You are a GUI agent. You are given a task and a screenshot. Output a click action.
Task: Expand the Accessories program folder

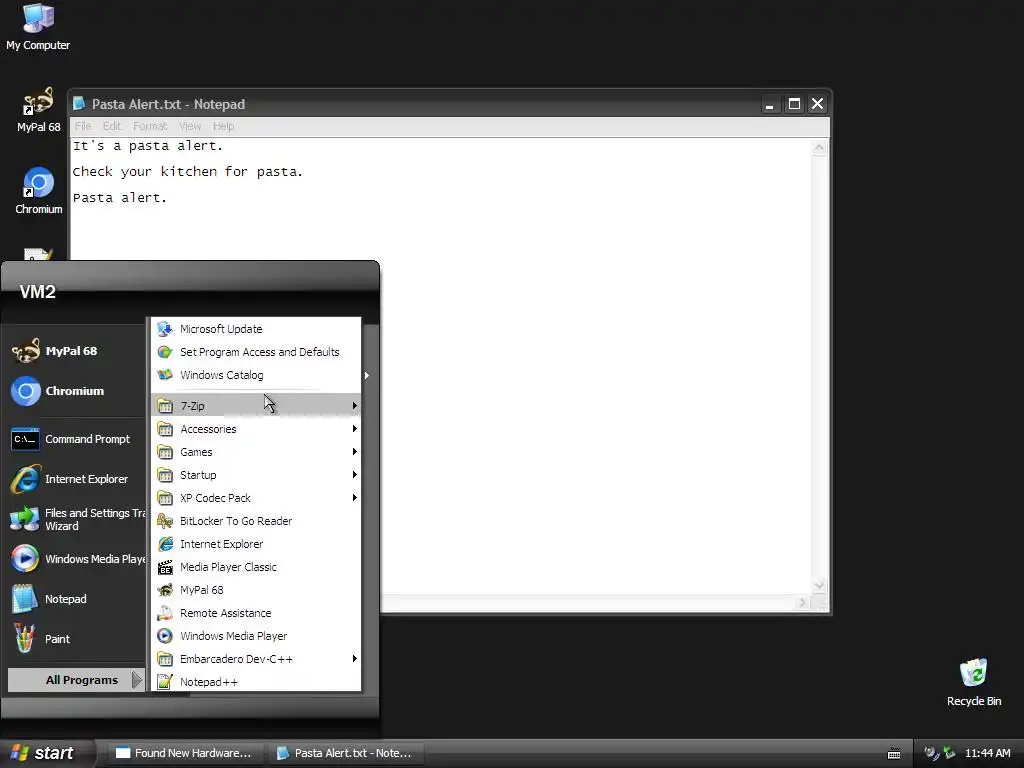point(256,429)
